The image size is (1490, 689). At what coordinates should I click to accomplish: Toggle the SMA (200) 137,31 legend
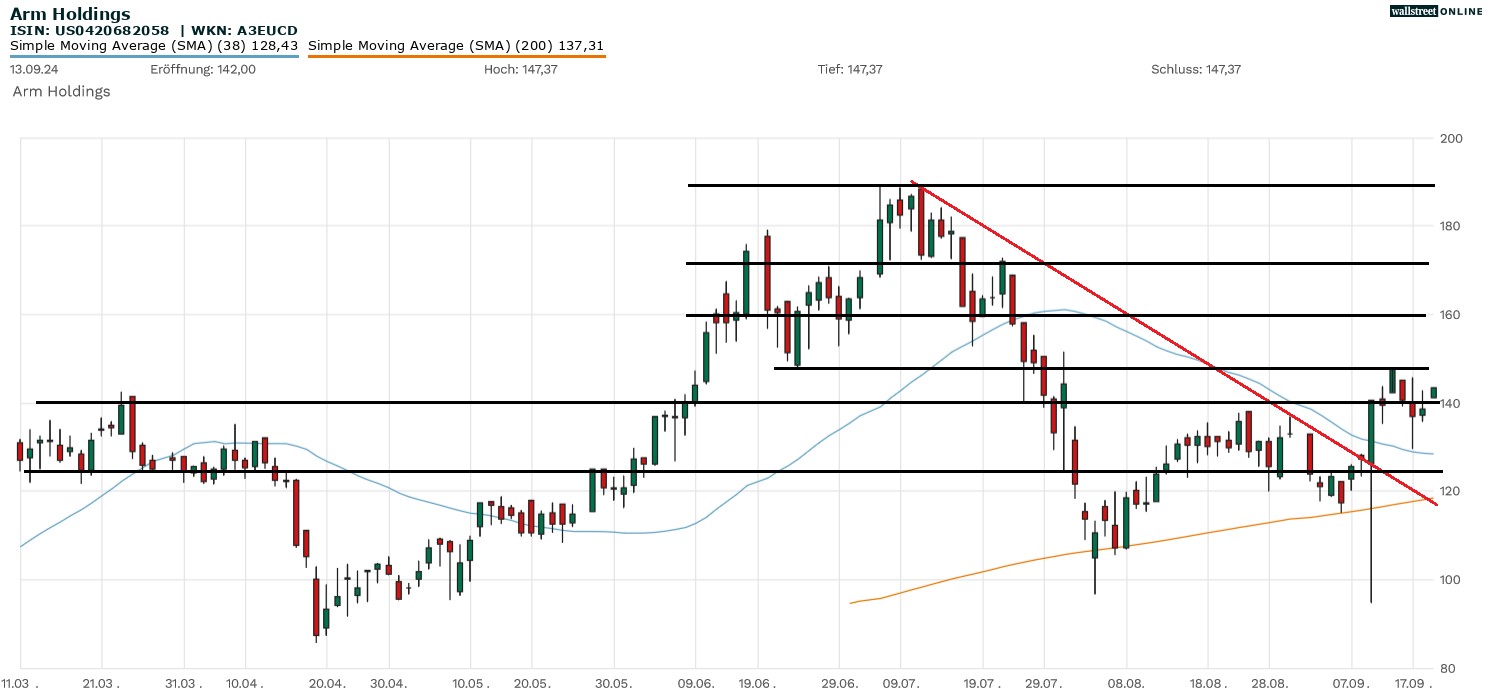click(456, 46)
